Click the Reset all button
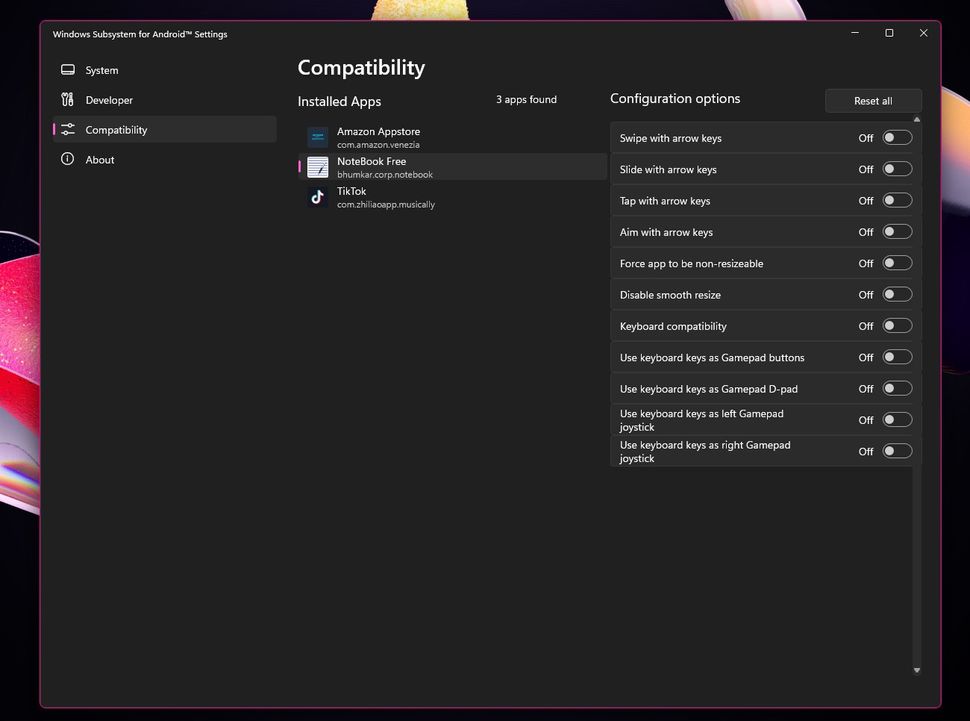The image size is (970, 721). pos(872,100)
